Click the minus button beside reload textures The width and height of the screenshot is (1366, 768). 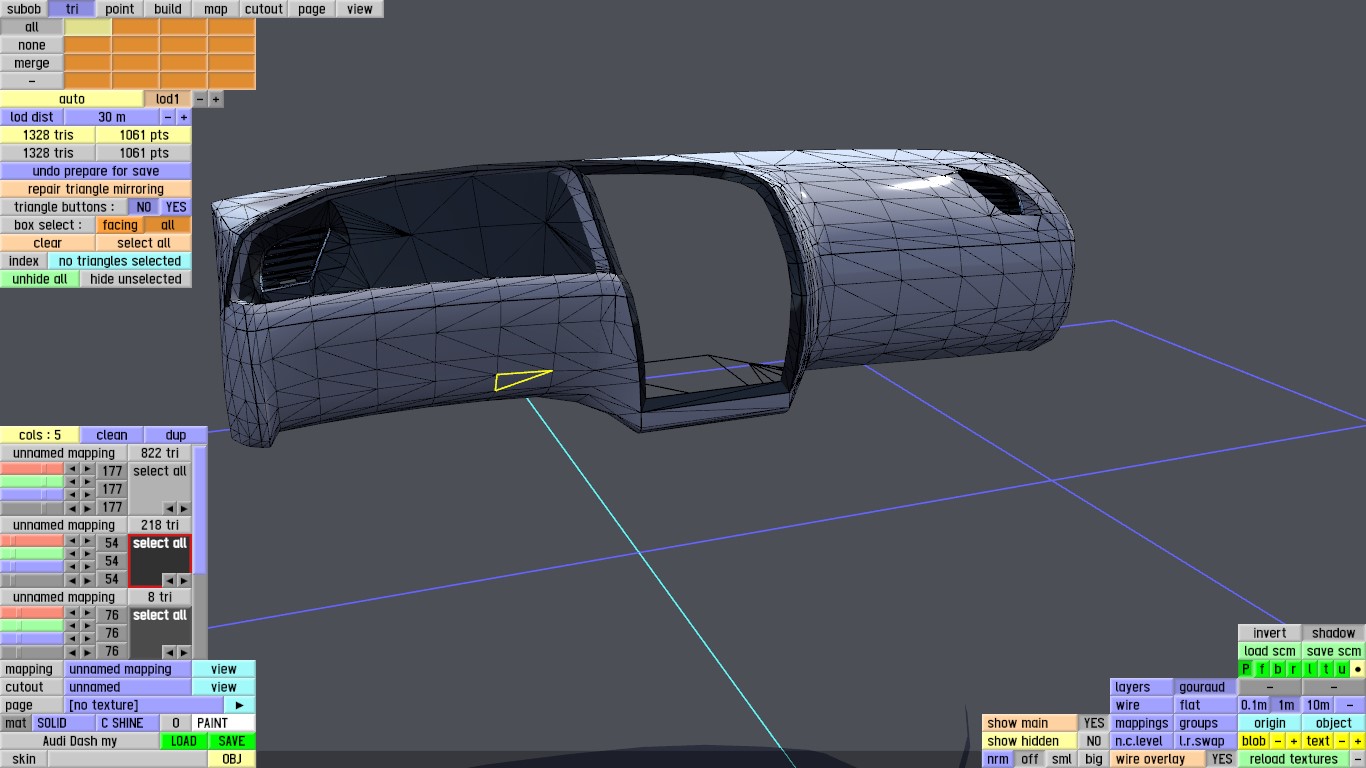1357,759
